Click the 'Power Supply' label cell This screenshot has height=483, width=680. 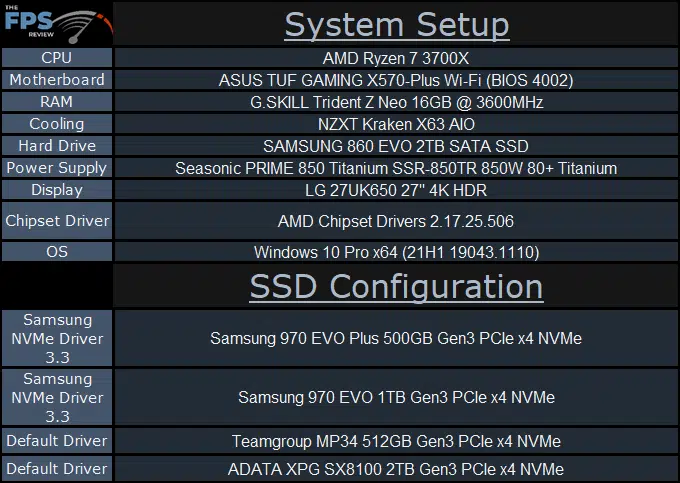click(x=57, y=168)
